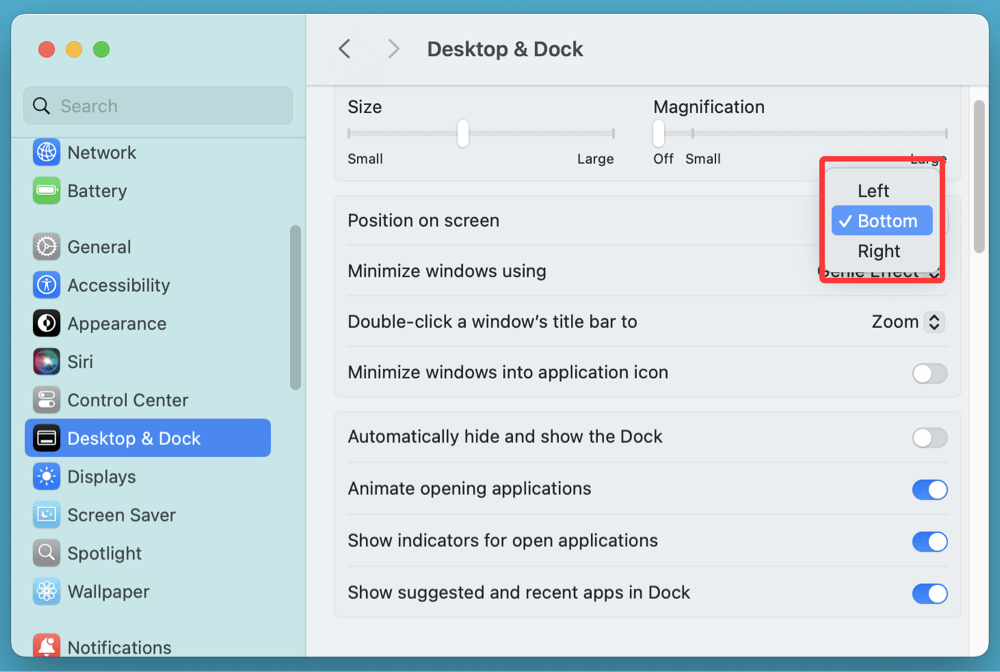The width and height of the screenshot is (1000, 672).
Task: Choose Right from position menu
Action: point(878,251)
